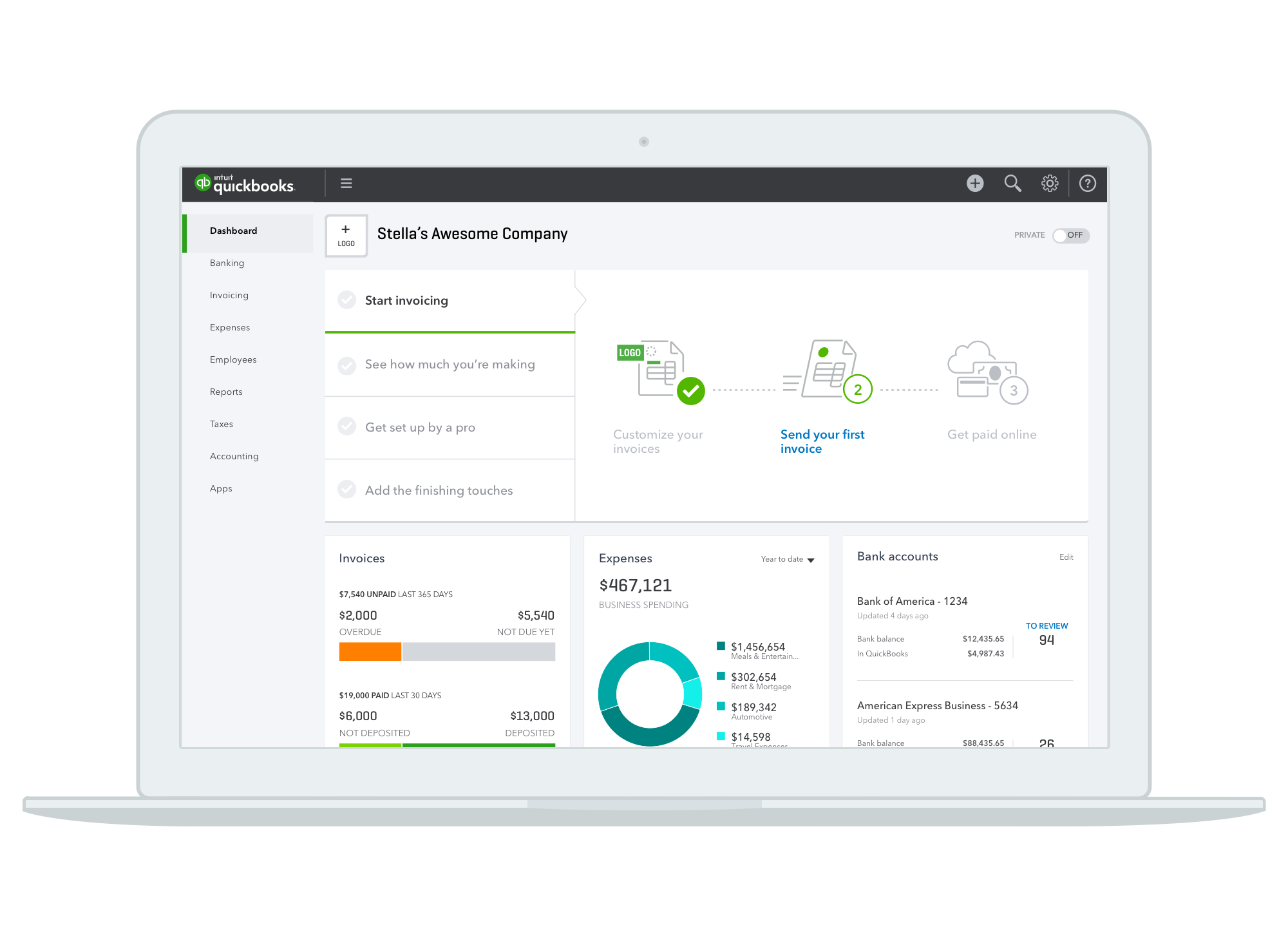Add a company logo via plus LOGO box
Screen dimensions: 1288x934
pyautogui.click(x=346, y=236)
